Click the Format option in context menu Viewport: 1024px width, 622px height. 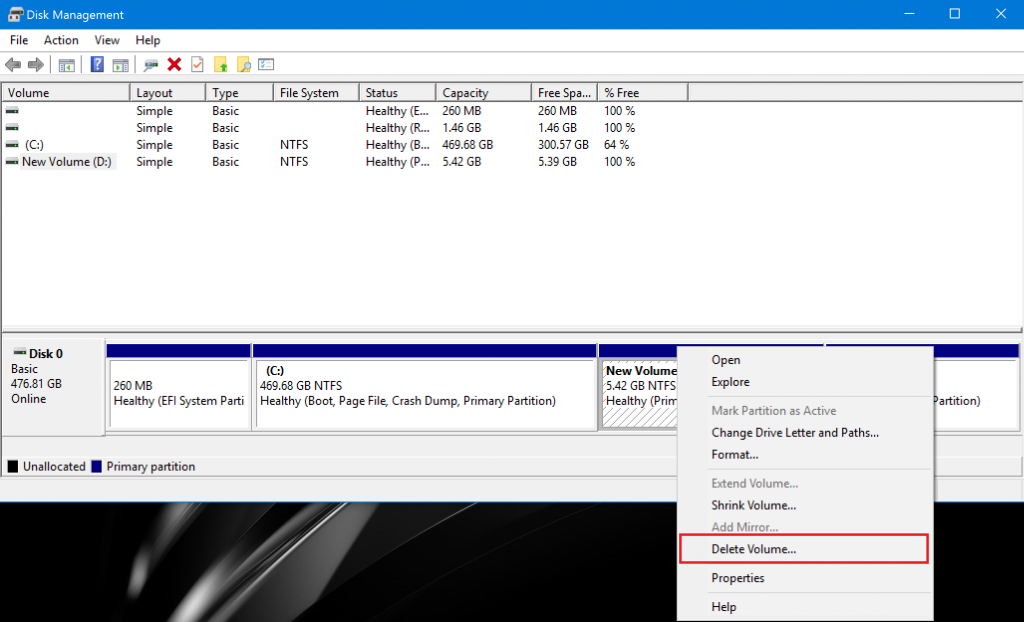735,454
